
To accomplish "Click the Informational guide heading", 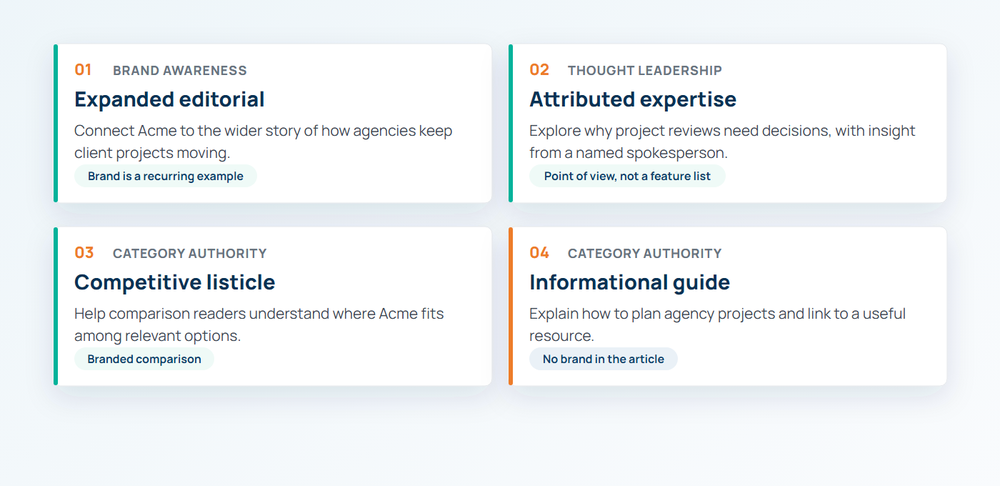I will 629,283.
